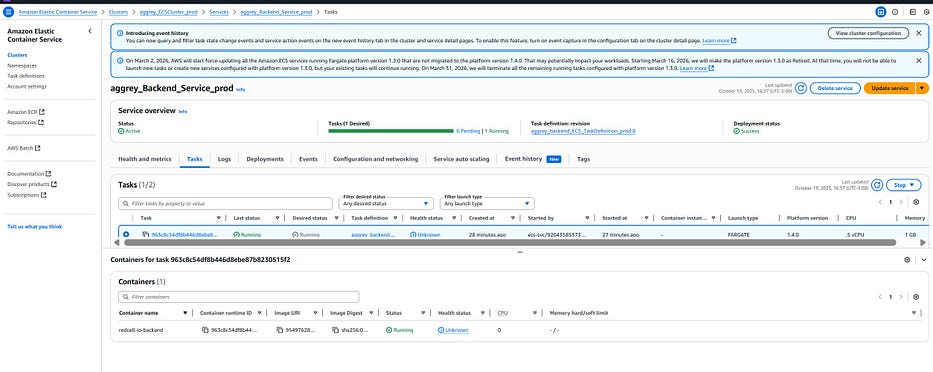Select the radio button for task 963c8c54
Viewport: 933px width, 372px height.
pyautogui.click(x=126, y=235)
